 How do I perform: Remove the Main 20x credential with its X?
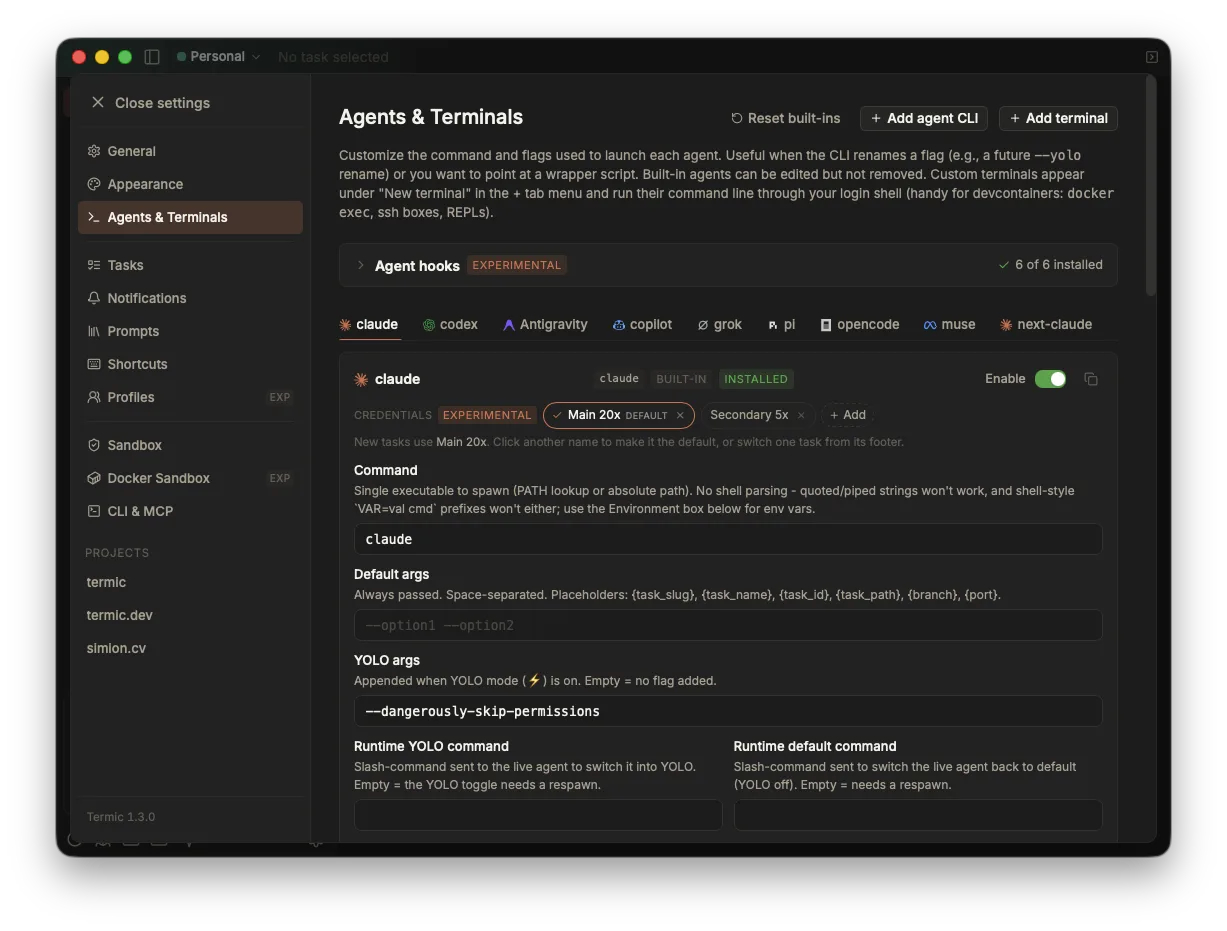(680, 415)
